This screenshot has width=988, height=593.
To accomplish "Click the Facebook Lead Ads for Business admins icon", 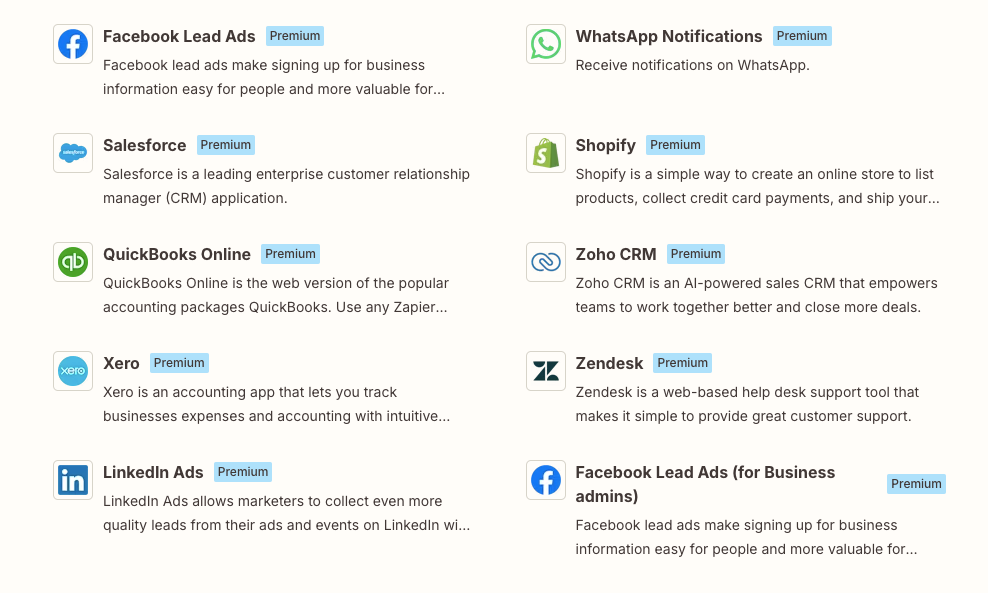I will 546,480.
